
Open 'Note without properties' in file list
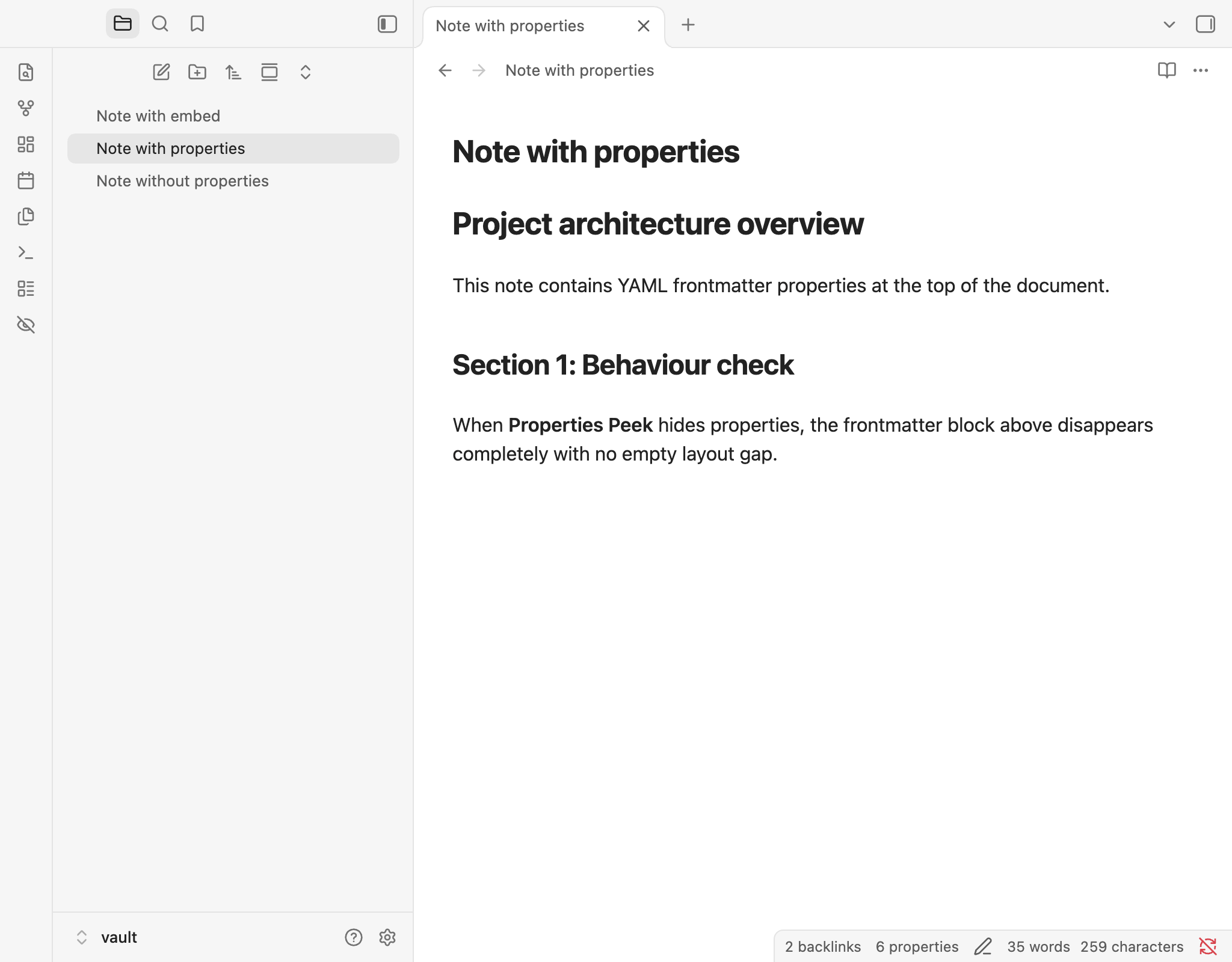pyautogui.click(x=233, y=181)
